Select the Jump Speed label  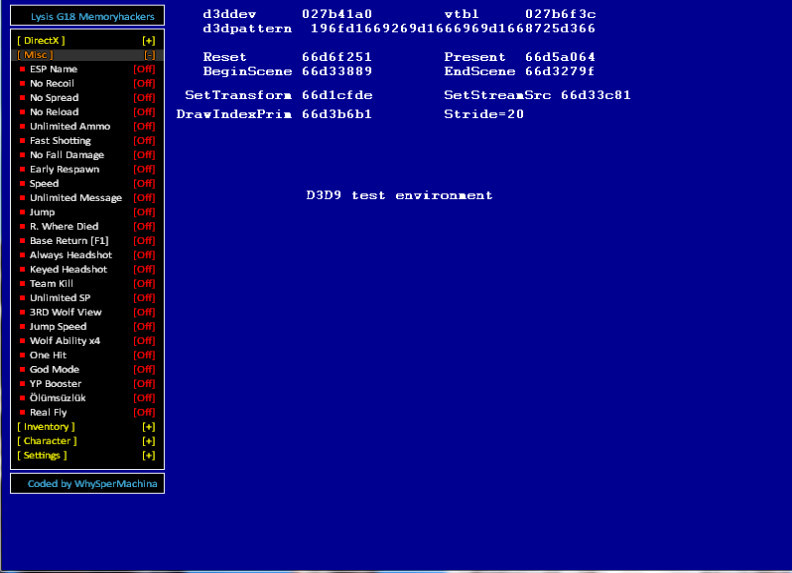58,326
